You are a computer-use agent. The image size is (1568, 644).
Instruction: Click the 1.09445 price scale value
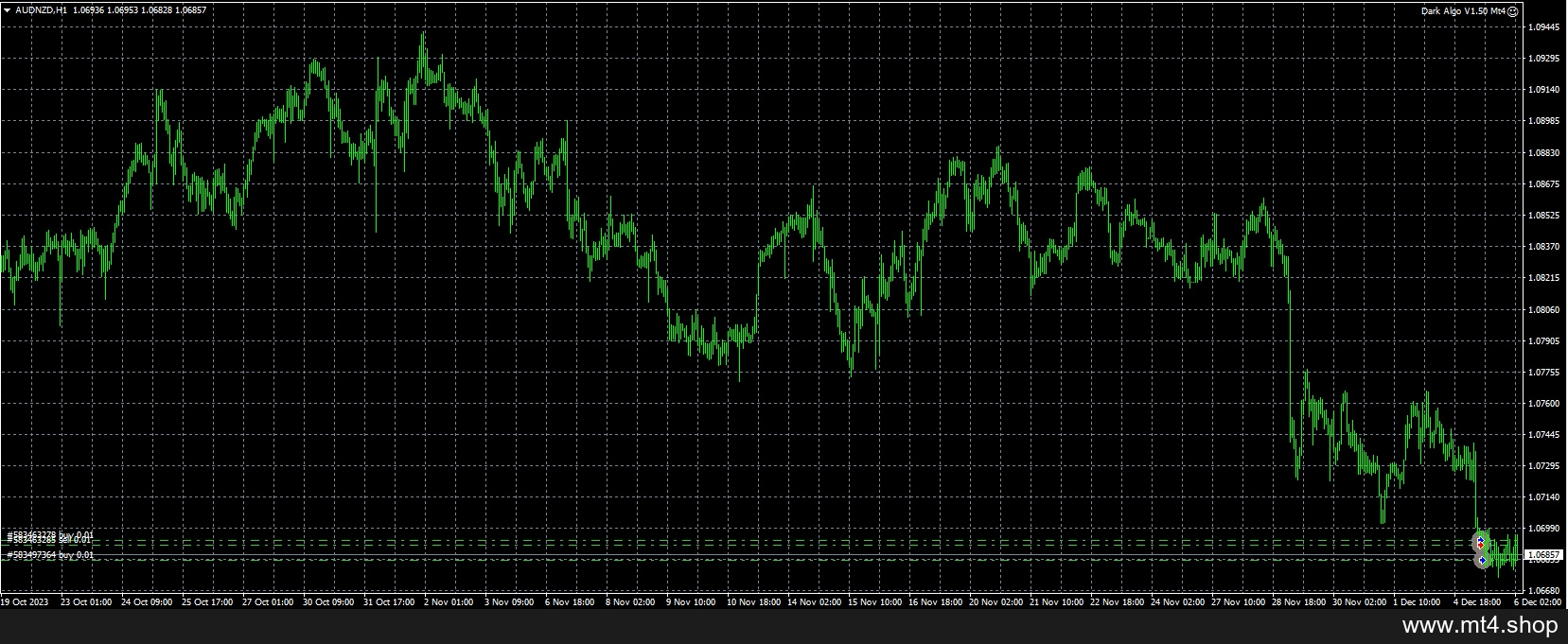pyautogui.click(x=1544, y=27)
